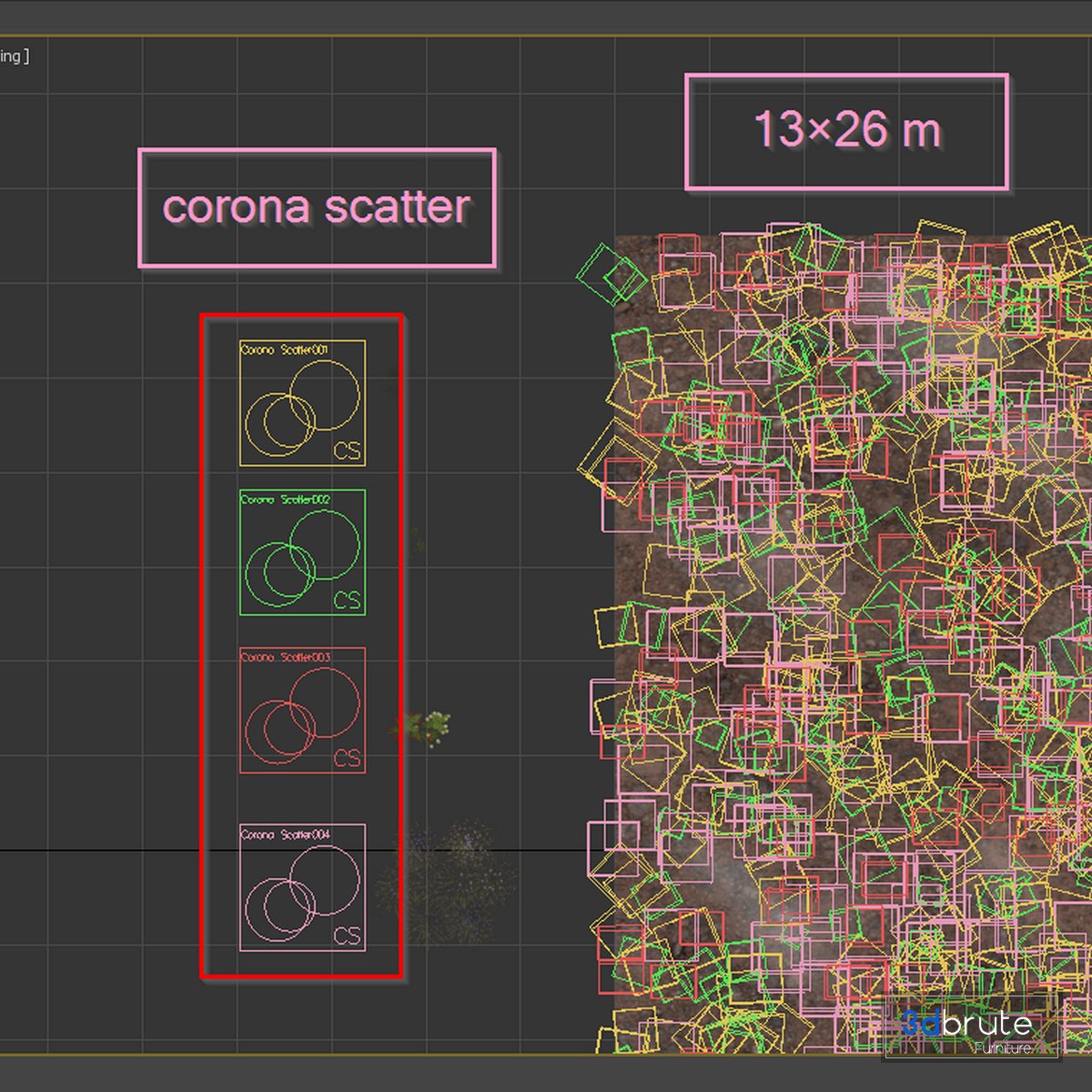The width and height of the screenshot is (1092, 1092).
Task: Select the "13×26 m" dimension text
Action: tap(846, 130)
